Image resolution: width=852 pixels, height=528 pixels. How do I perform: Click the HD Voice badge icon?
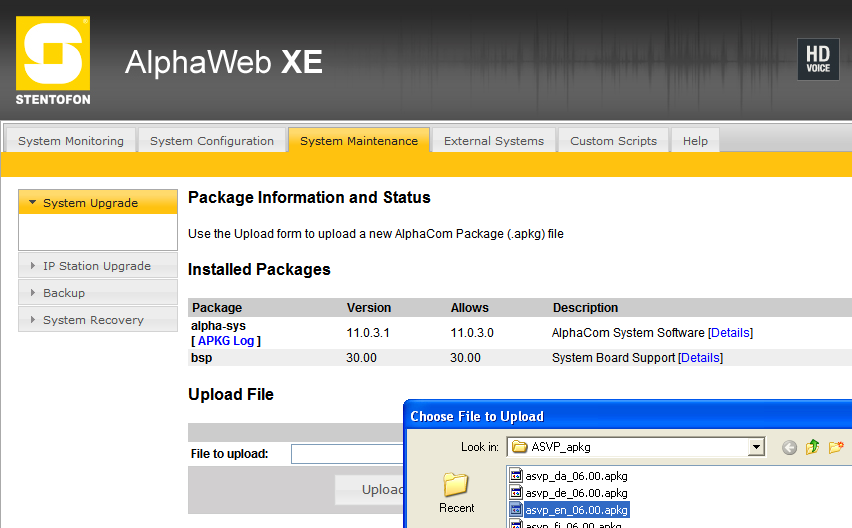click(817, 59)
